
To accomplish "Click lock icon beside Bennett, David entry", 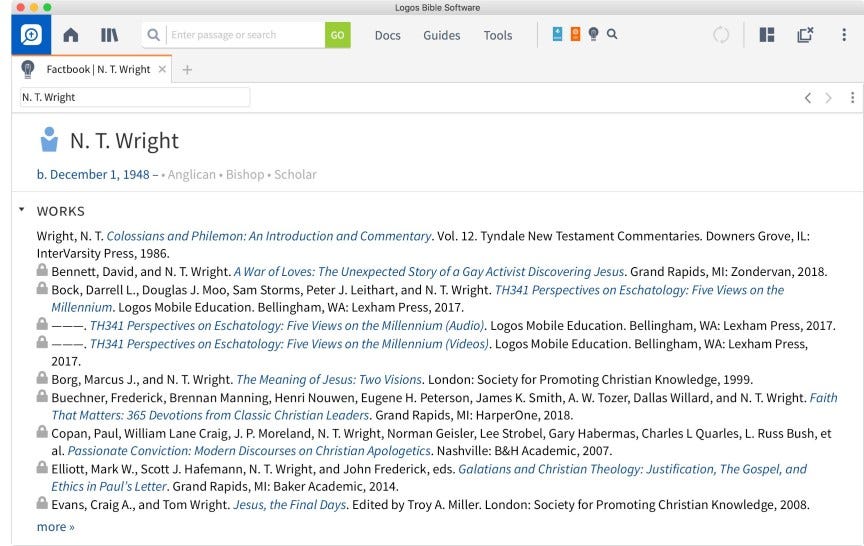I will click(42, 269).
